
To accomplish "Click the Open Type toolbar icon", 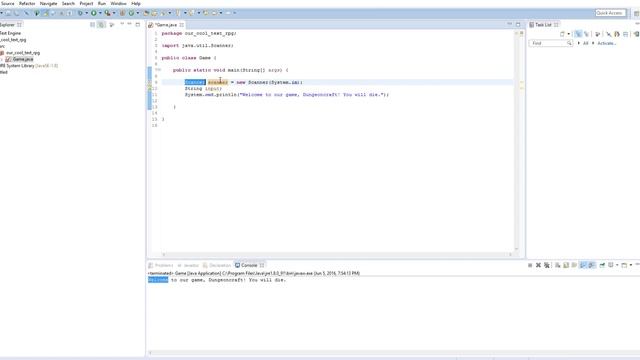I will [x=146, y=13].
